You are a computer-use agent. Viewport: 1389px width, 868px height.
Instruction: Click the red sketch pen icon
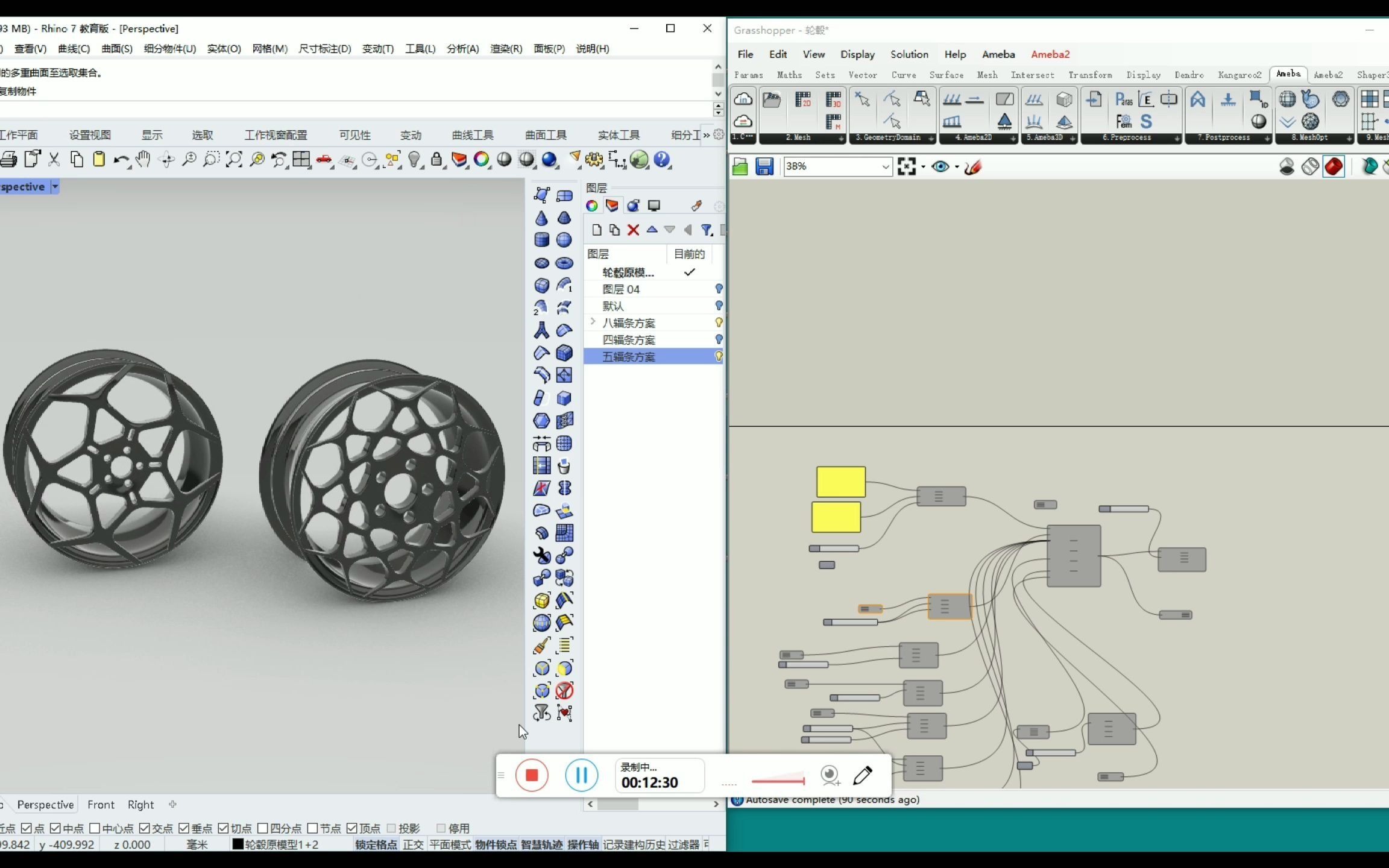pyautogui.click(x=973, y=166)
